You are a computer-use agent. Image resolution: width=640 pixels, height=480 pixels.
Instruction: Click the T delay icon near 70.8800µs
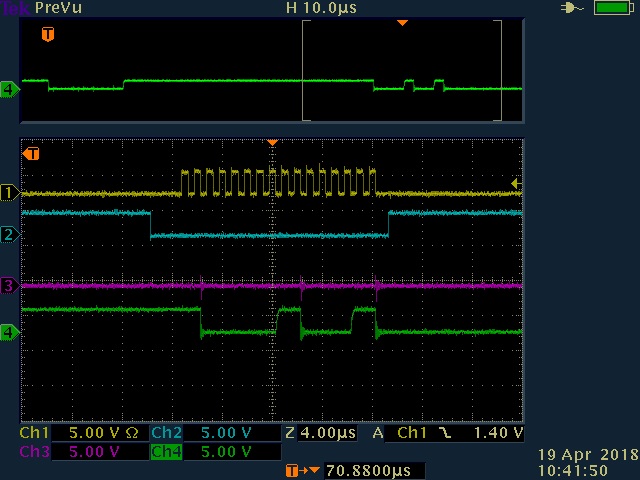click(x=302, y=471)
